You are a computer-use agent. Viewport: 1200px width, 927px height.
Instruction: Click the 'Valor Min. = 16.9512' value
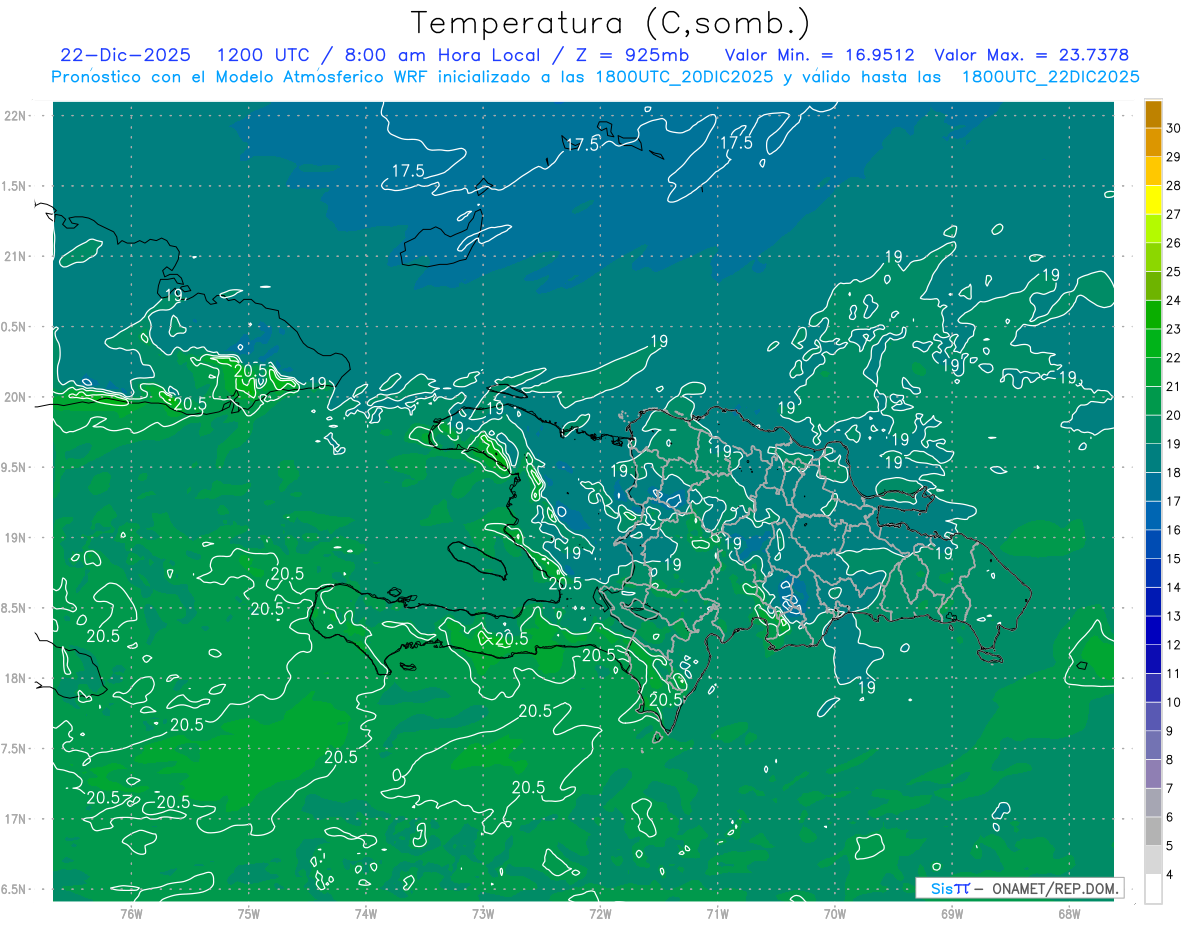[819, 55]
